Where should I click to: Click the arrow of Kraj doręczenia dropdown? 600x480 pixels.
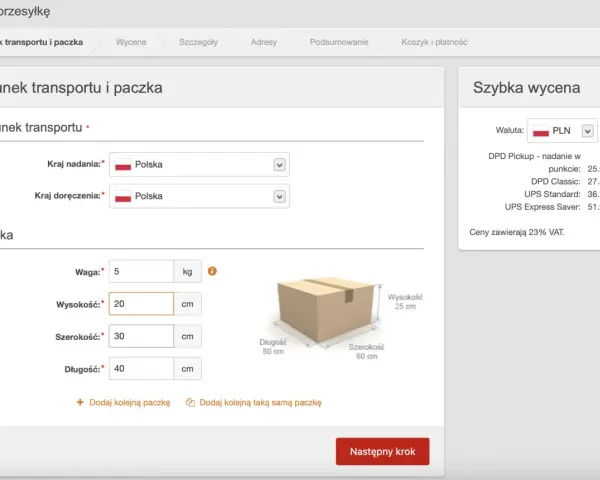pos(279,196)
